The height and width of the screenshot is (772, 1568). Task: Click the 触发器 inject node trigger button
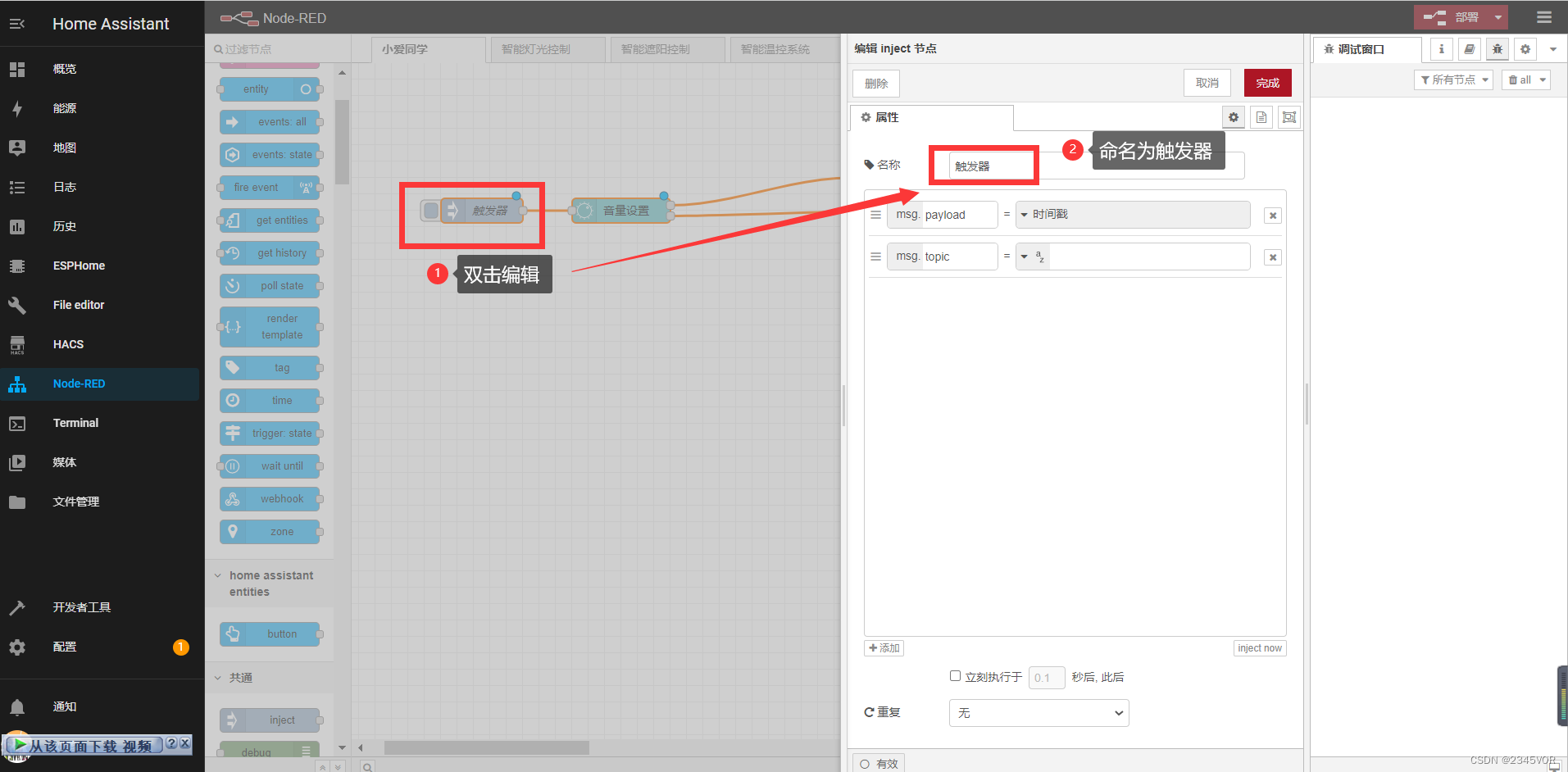coord(430,211)
